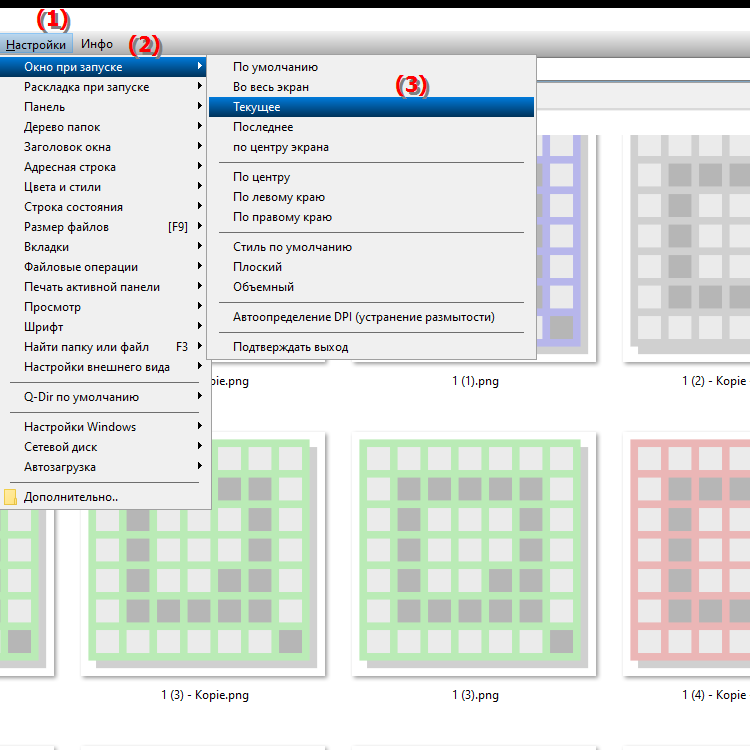Choose По умолчанию startup window option
The height and width of the screenshot is (750, 750).
click(x=371, y=67)
